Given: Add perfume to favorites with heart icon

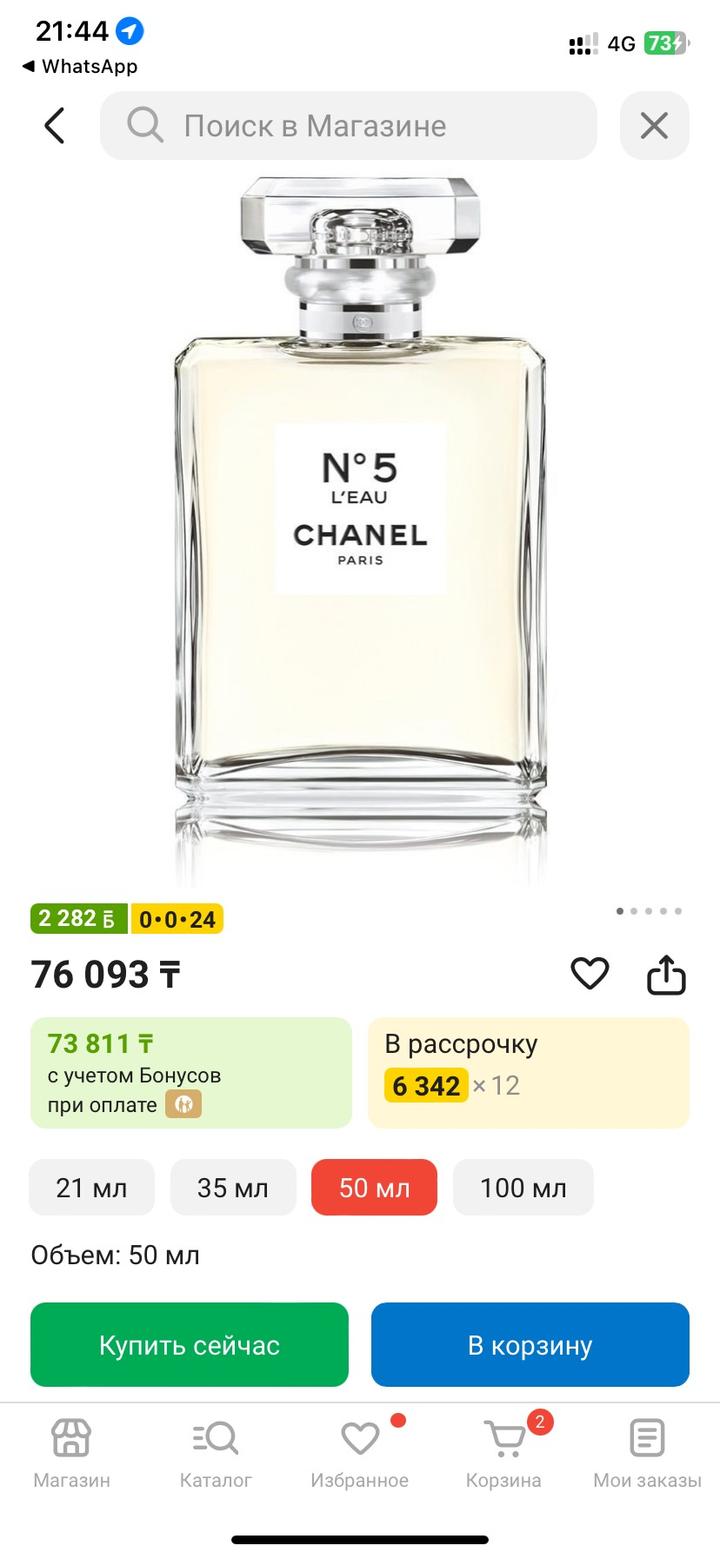Looking at the screenshot, I should pos(590,973).
